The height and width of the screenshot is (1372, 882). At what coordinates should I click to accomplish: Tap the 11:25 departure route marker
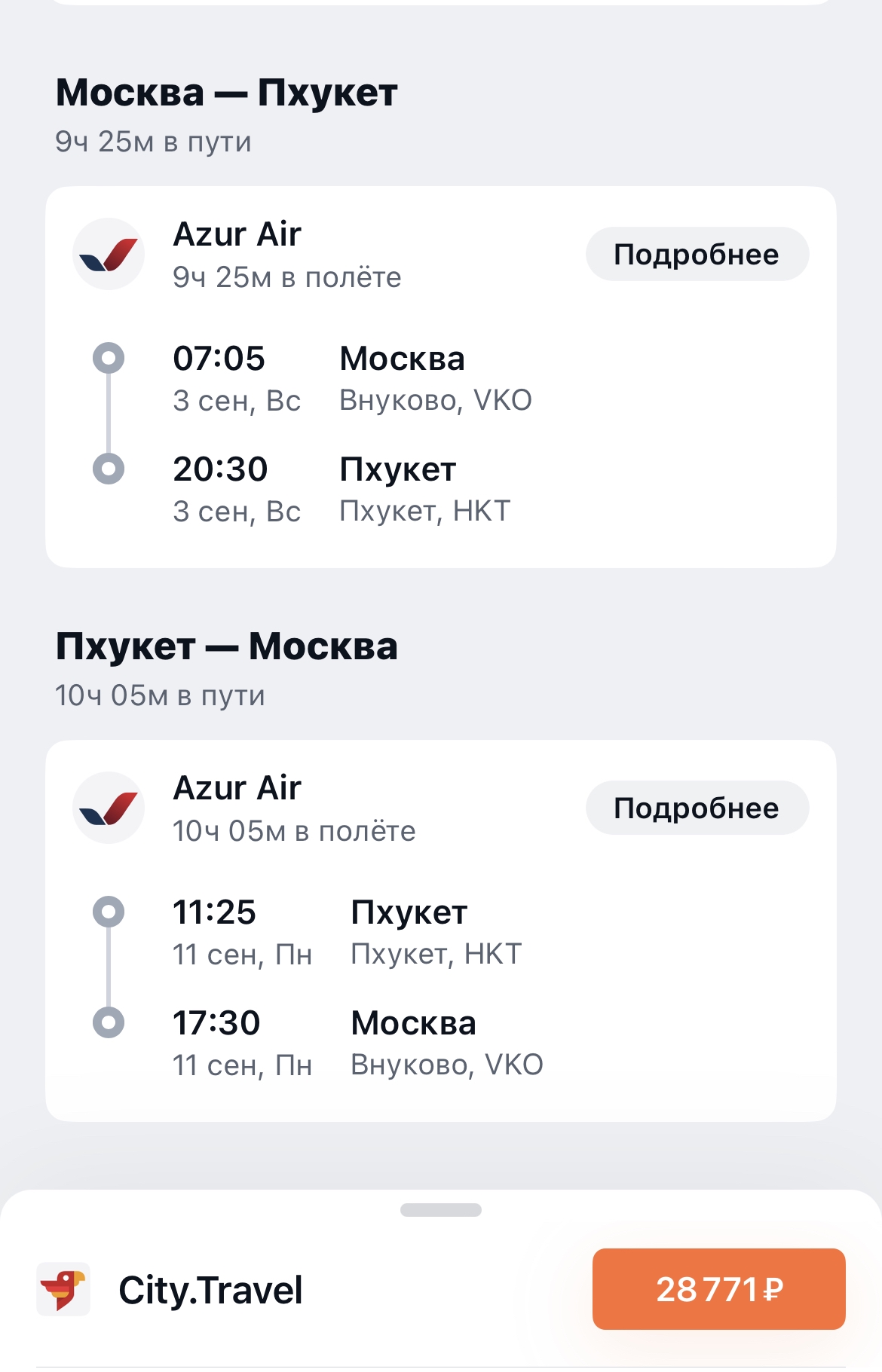tap(109, 912)
